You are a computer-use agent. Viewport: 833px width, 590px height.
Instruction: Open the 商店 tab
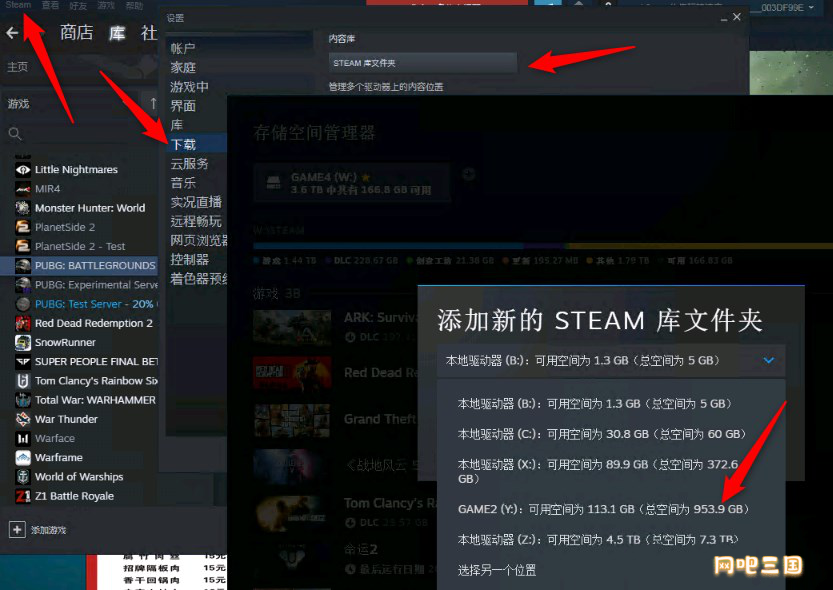pos(76,33)
